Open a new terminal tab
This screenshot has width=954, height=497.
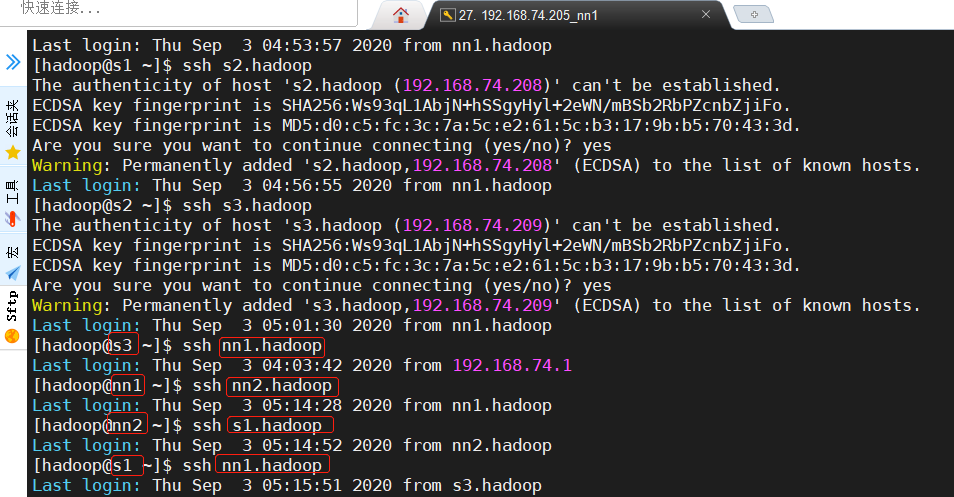(754, 14)
